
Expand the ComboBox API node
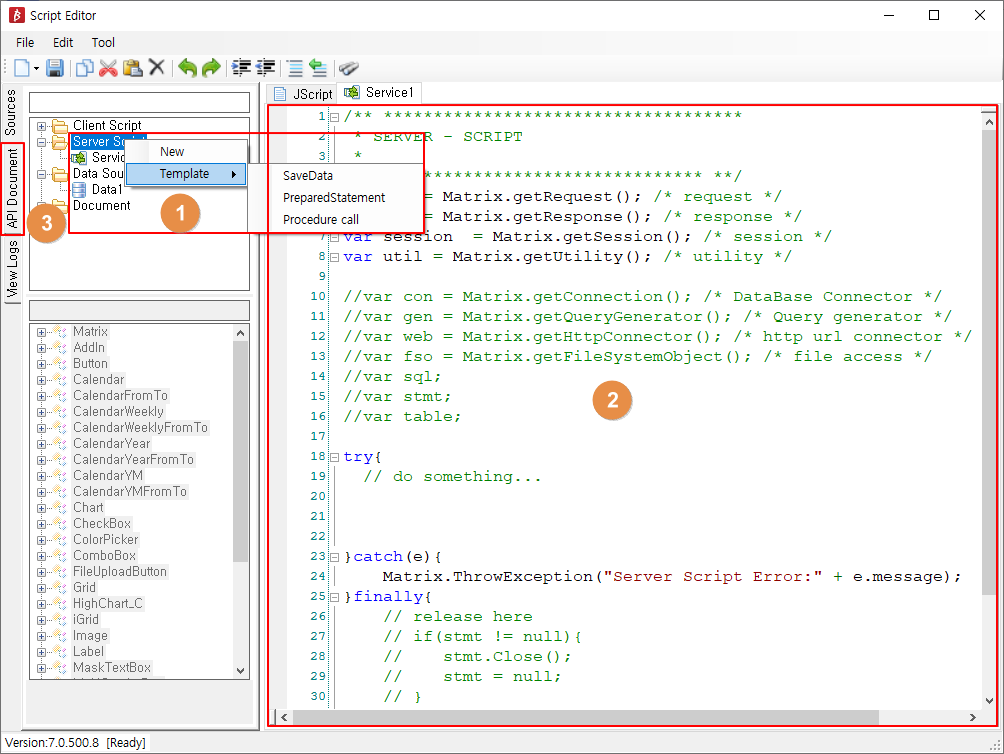41,556
